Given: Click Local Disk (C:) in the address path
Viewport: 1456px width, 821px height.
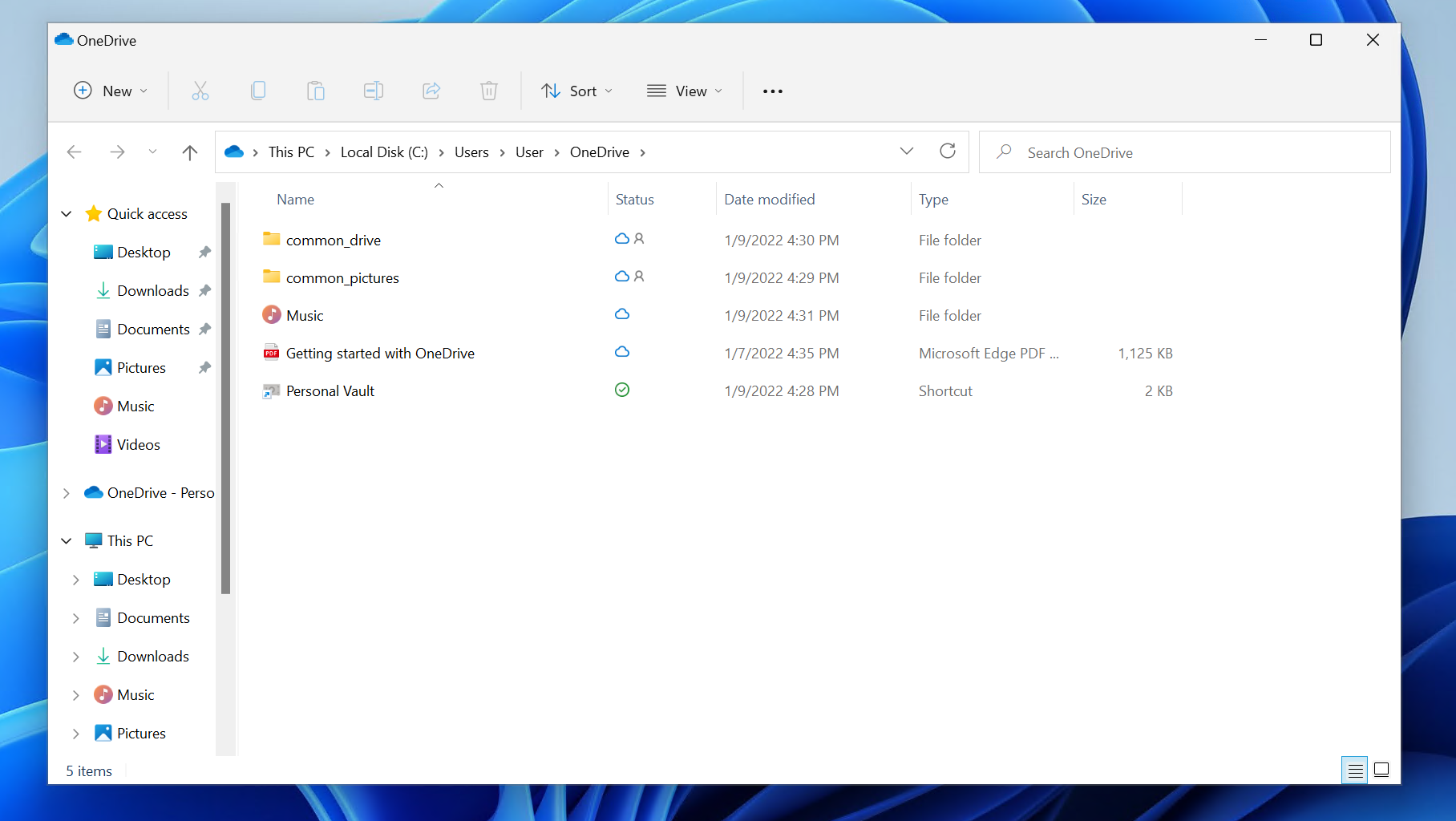Looking at the screenshot, I should [384, 152].
